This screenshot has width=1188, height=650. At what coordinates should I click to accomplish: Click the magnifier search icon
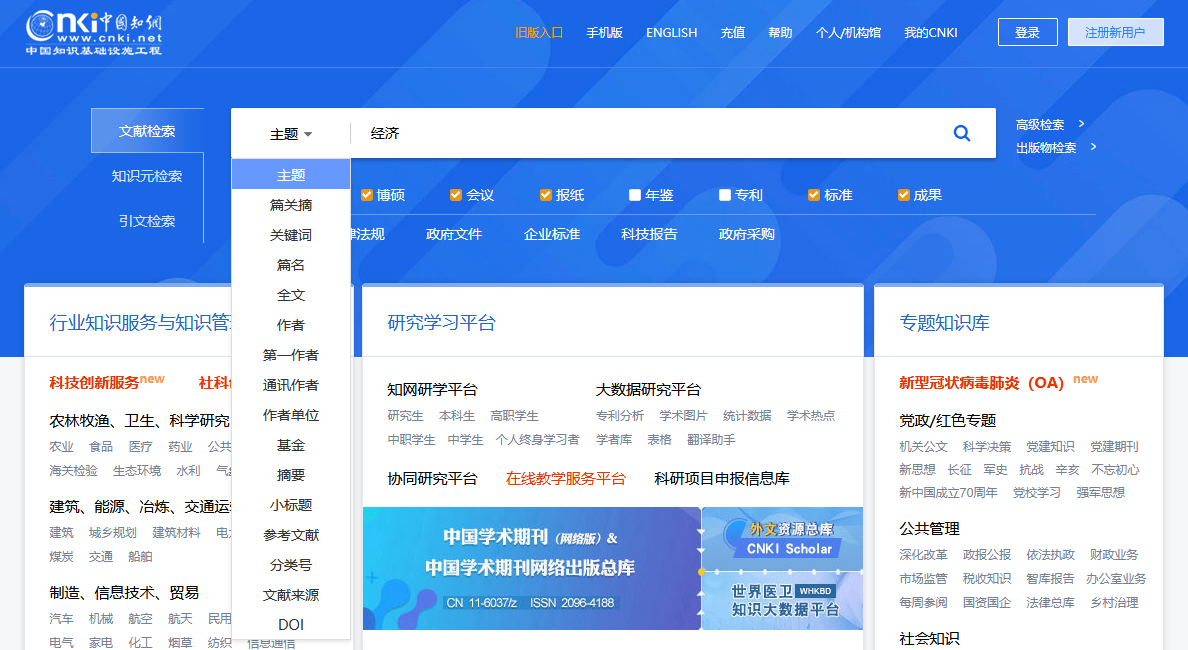961,133
